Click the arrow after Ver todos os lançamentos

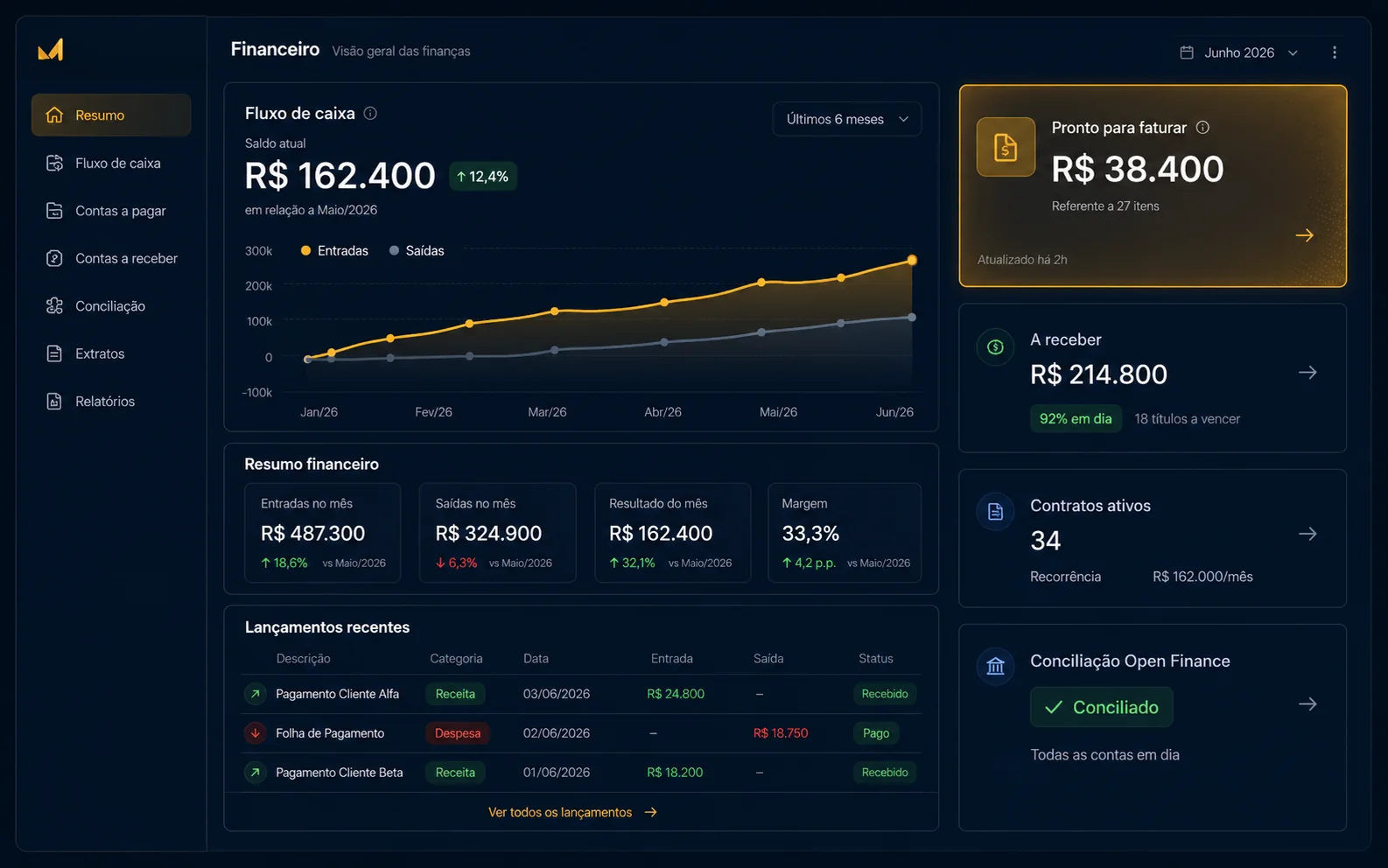(x=650, y=813)
